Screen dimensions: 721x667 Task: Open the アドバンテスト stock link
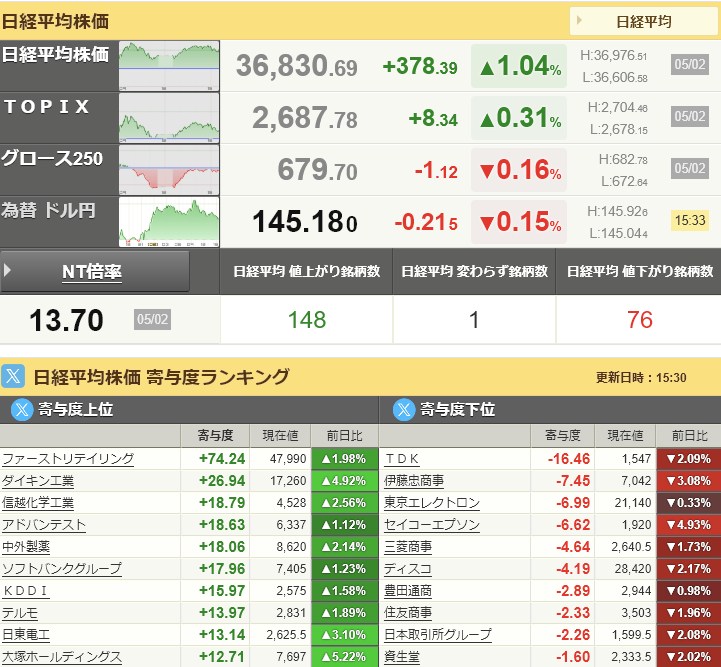tap(44, 525)
